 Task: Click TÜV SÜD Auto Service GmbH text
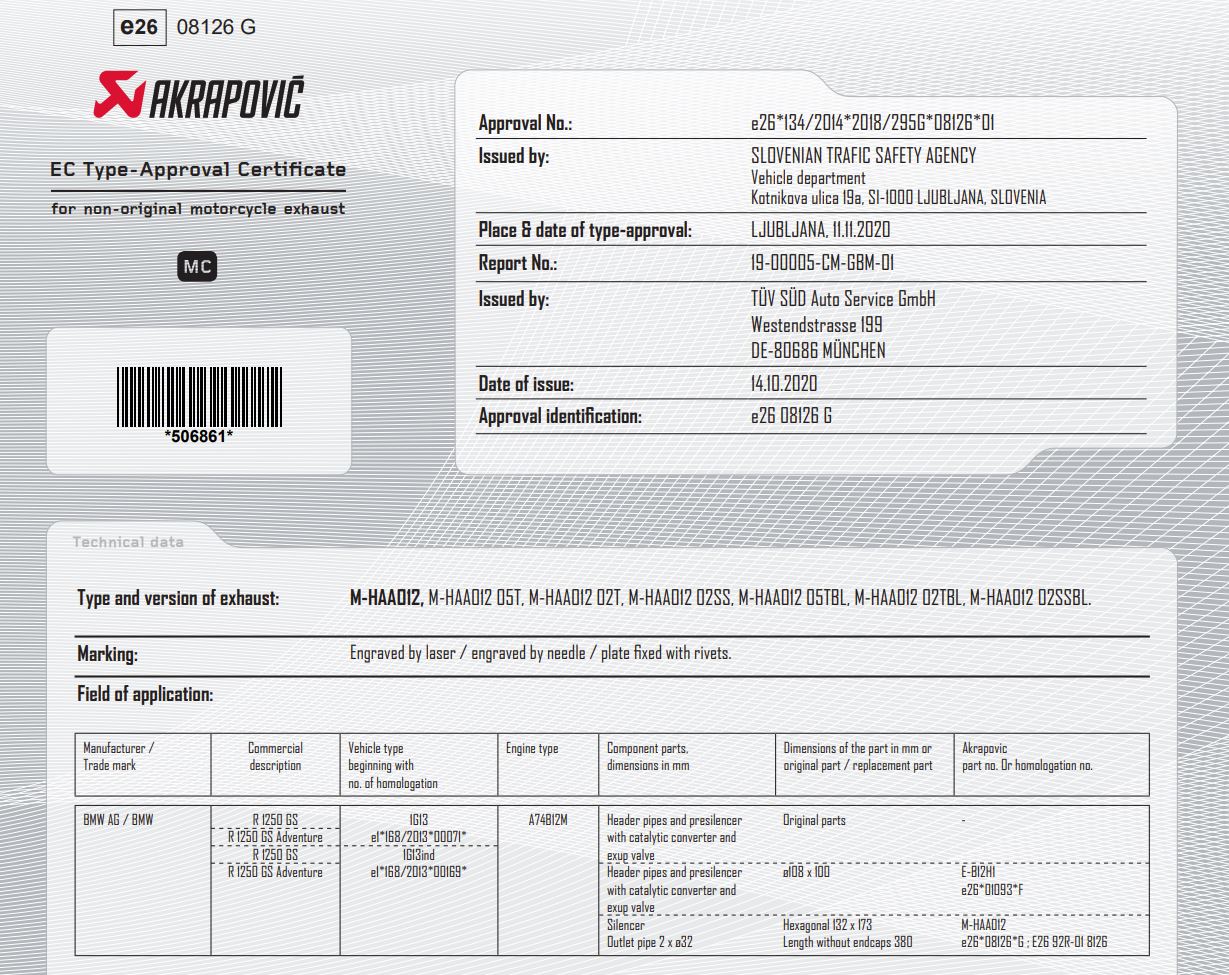click(x=843, y=299)
